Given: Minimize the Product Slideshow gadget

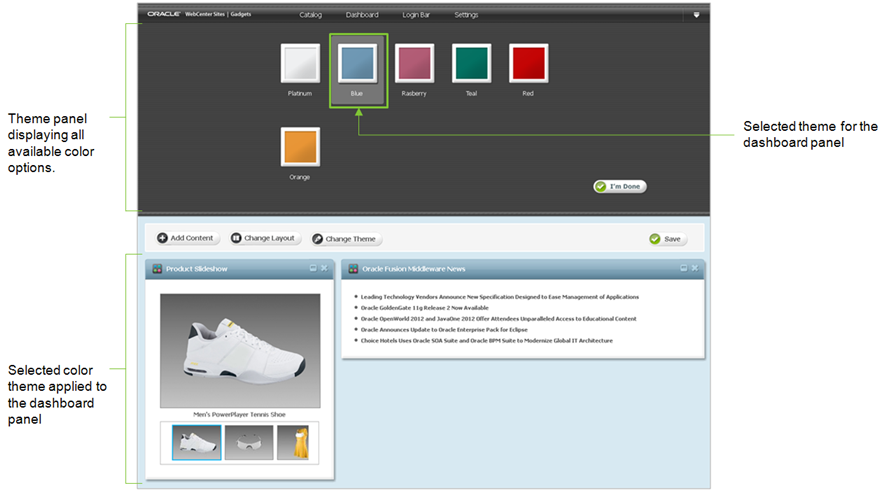Looking at the screenshot, I should tap(313, 268).
